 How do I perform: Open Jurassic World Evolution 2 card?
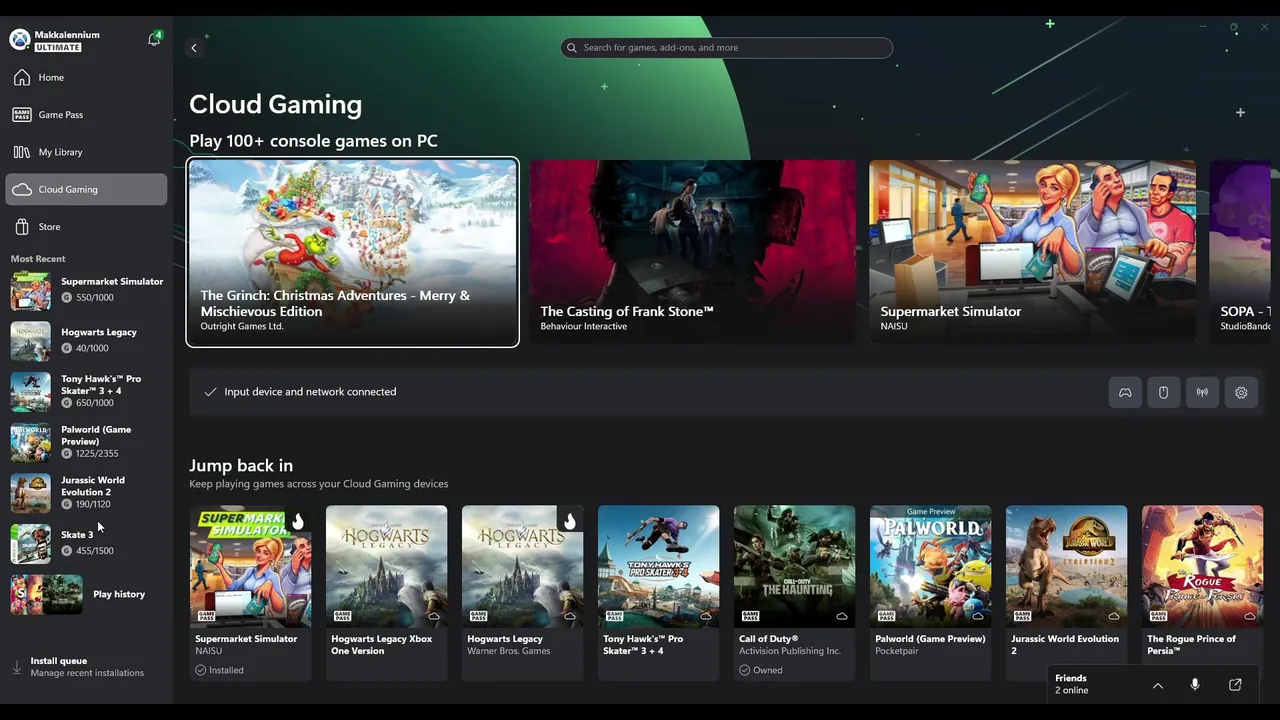point(1066,593)
